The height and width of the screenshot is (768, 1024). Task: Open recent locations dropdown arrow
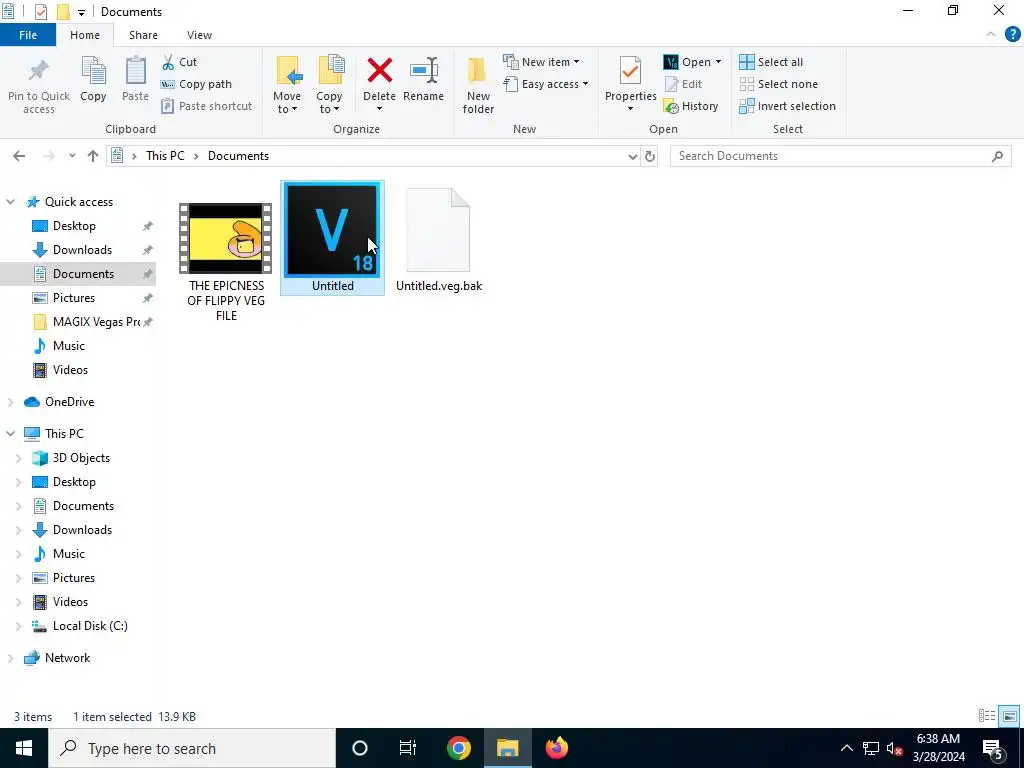[72, 156]
